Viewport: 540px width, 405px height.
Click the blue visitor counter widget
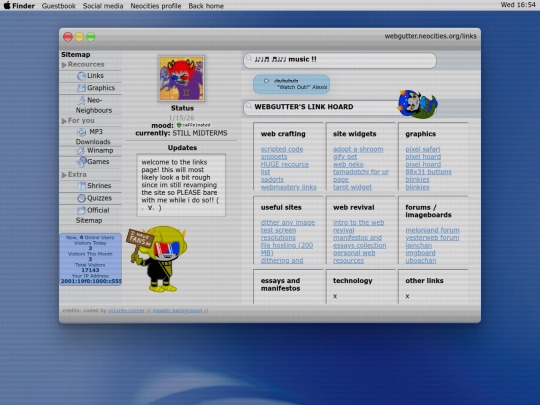click(91, 259)
